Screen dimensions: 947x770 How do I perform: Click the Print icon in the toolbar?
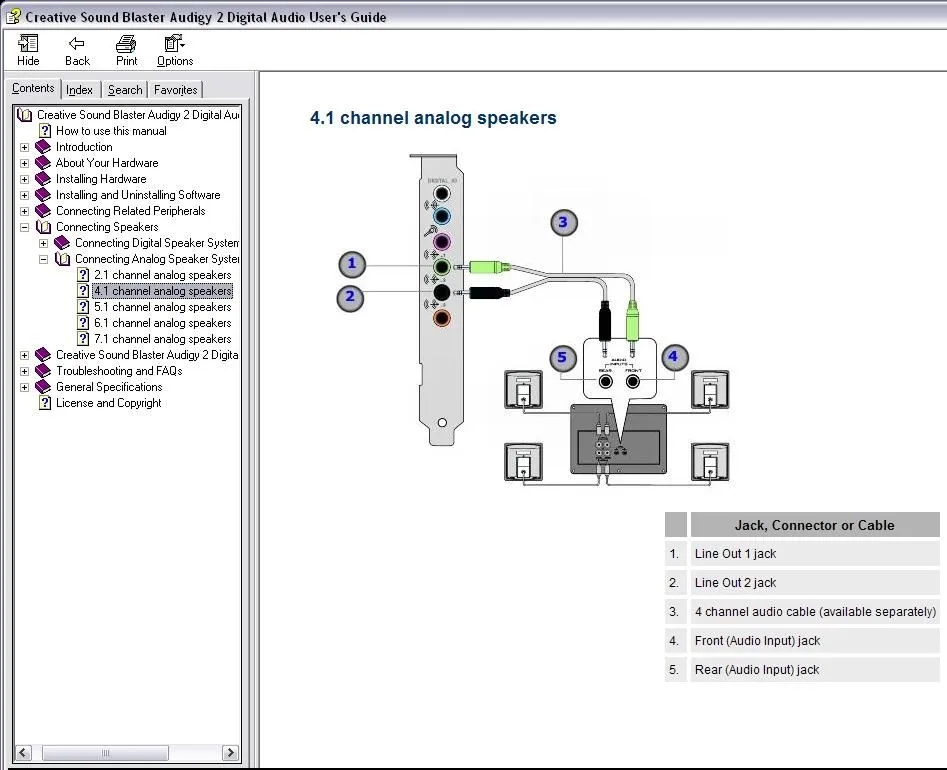click(125, 44)
